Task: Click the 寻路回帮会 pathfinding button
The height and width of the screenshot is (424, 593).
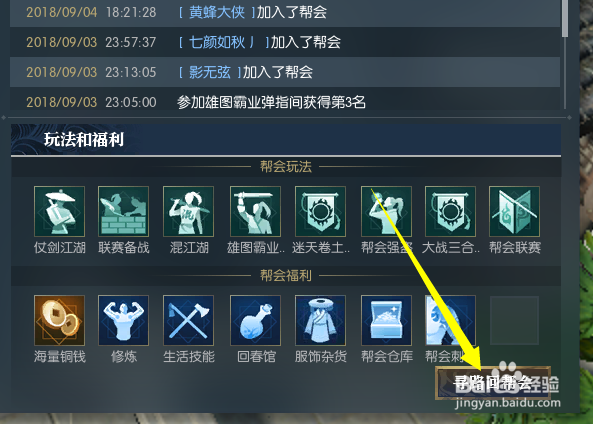Action: (493, 382)
